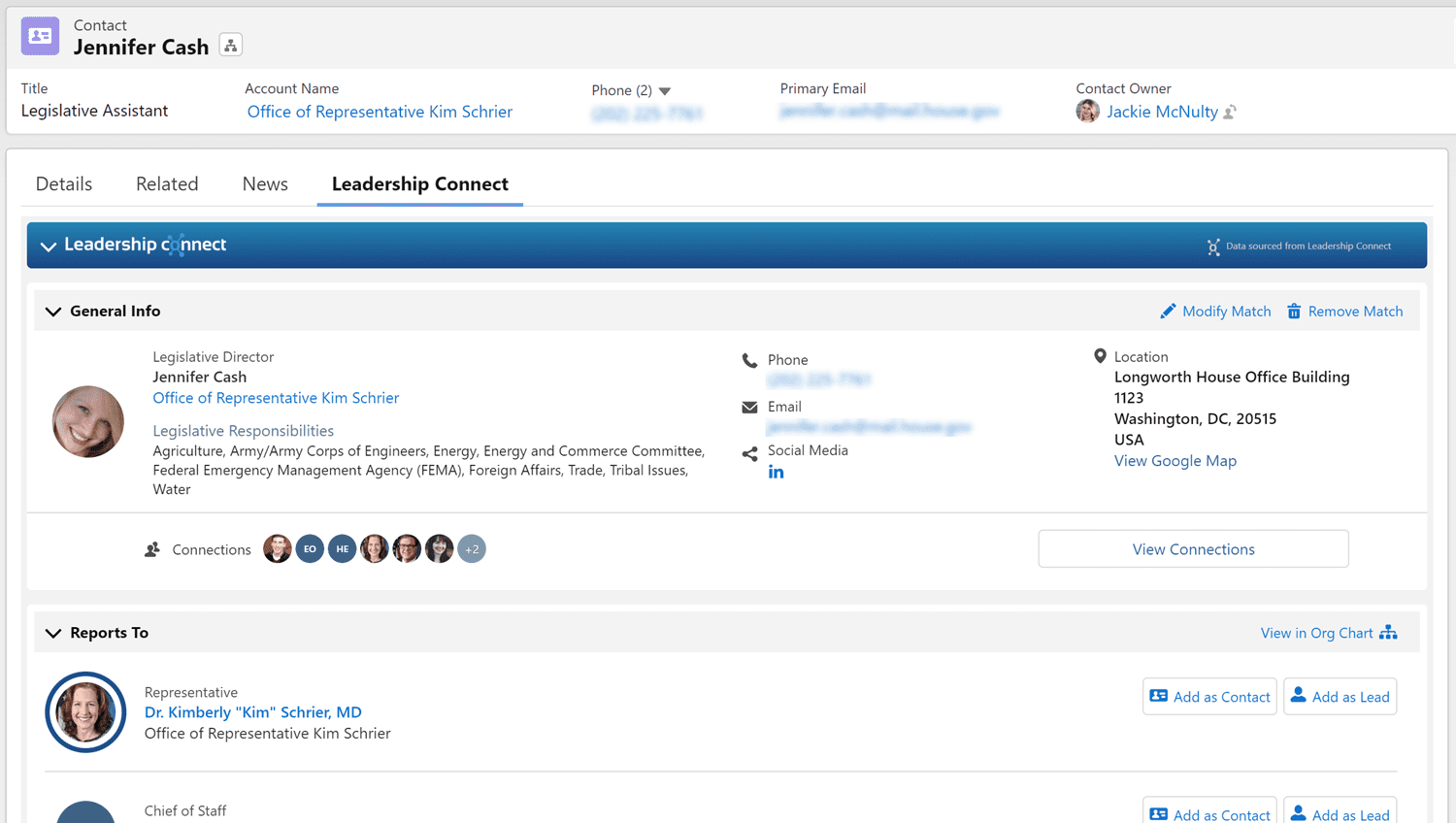Viewport: 1456px width, 823px height.
Task: Click the envelope Email icon
Action: [749, 407]
